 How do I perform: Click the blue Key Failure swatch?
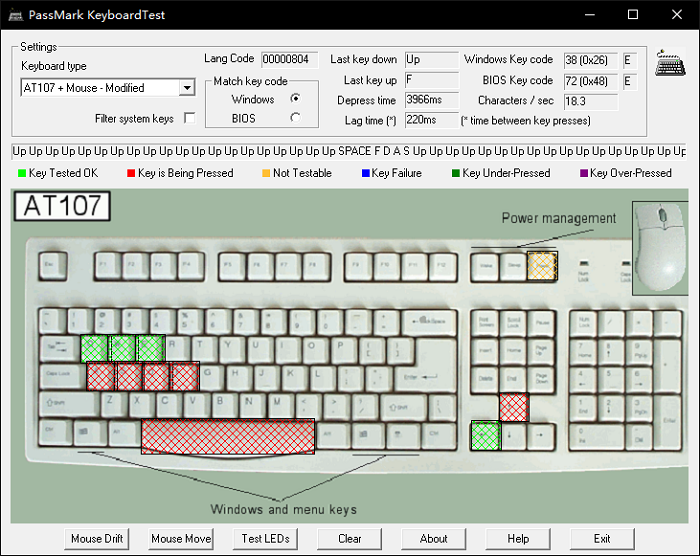coord(366,173)
